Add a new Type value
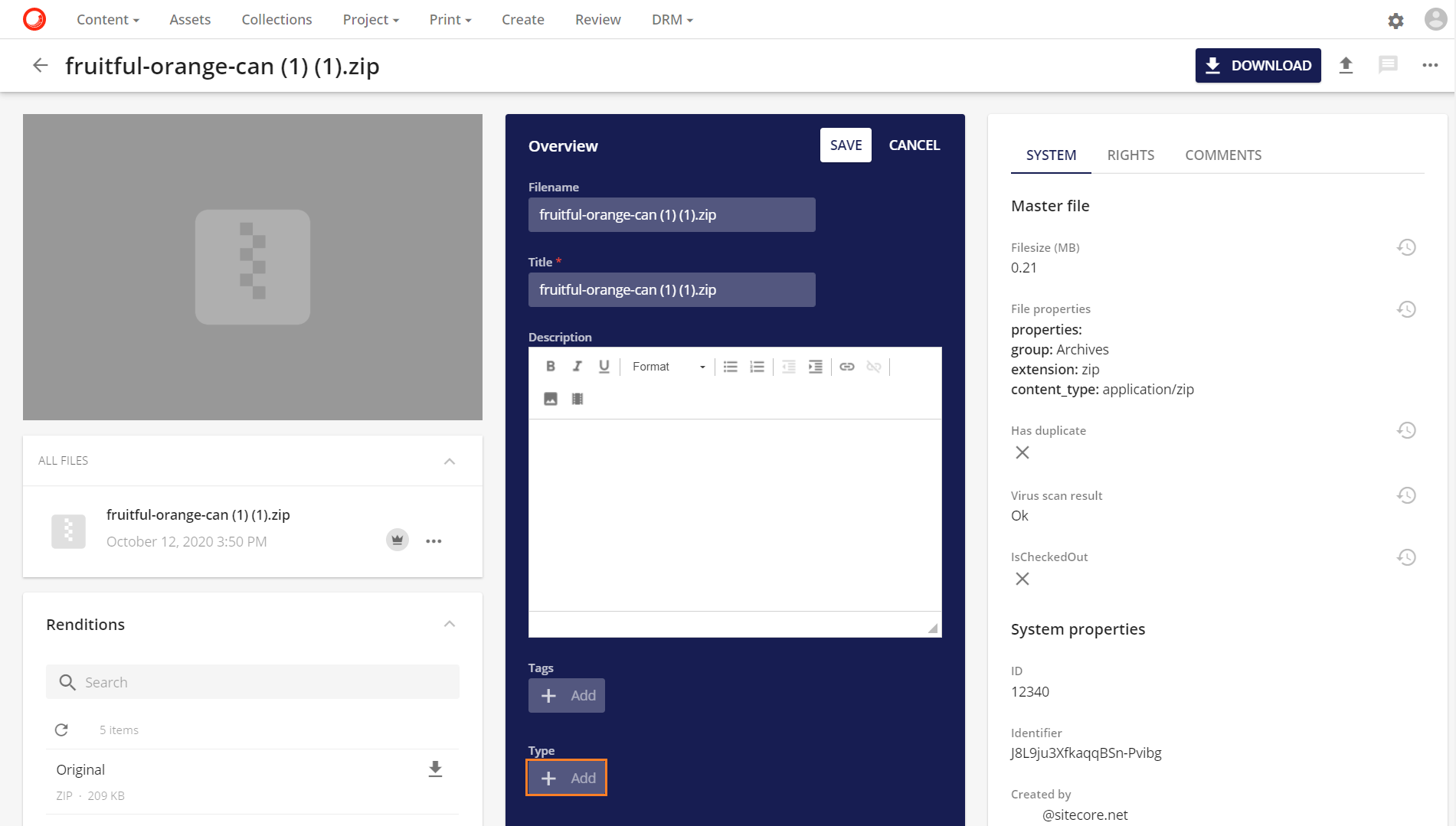 [x=567, y=778]
